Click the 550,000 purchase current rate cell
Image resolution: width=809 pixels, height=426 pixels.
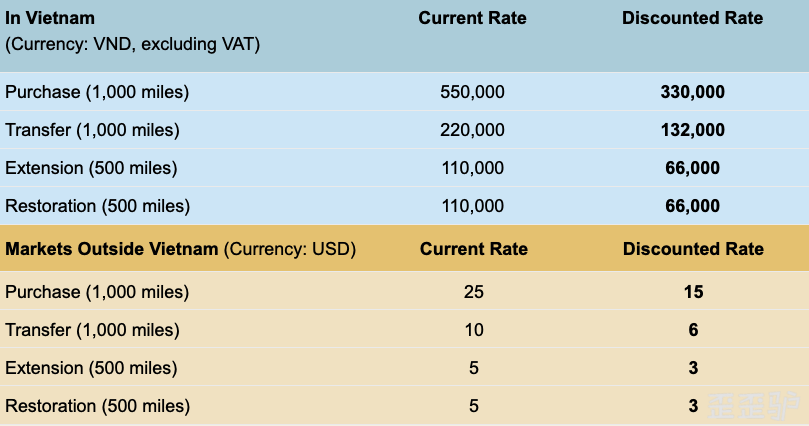pos(472,92)
